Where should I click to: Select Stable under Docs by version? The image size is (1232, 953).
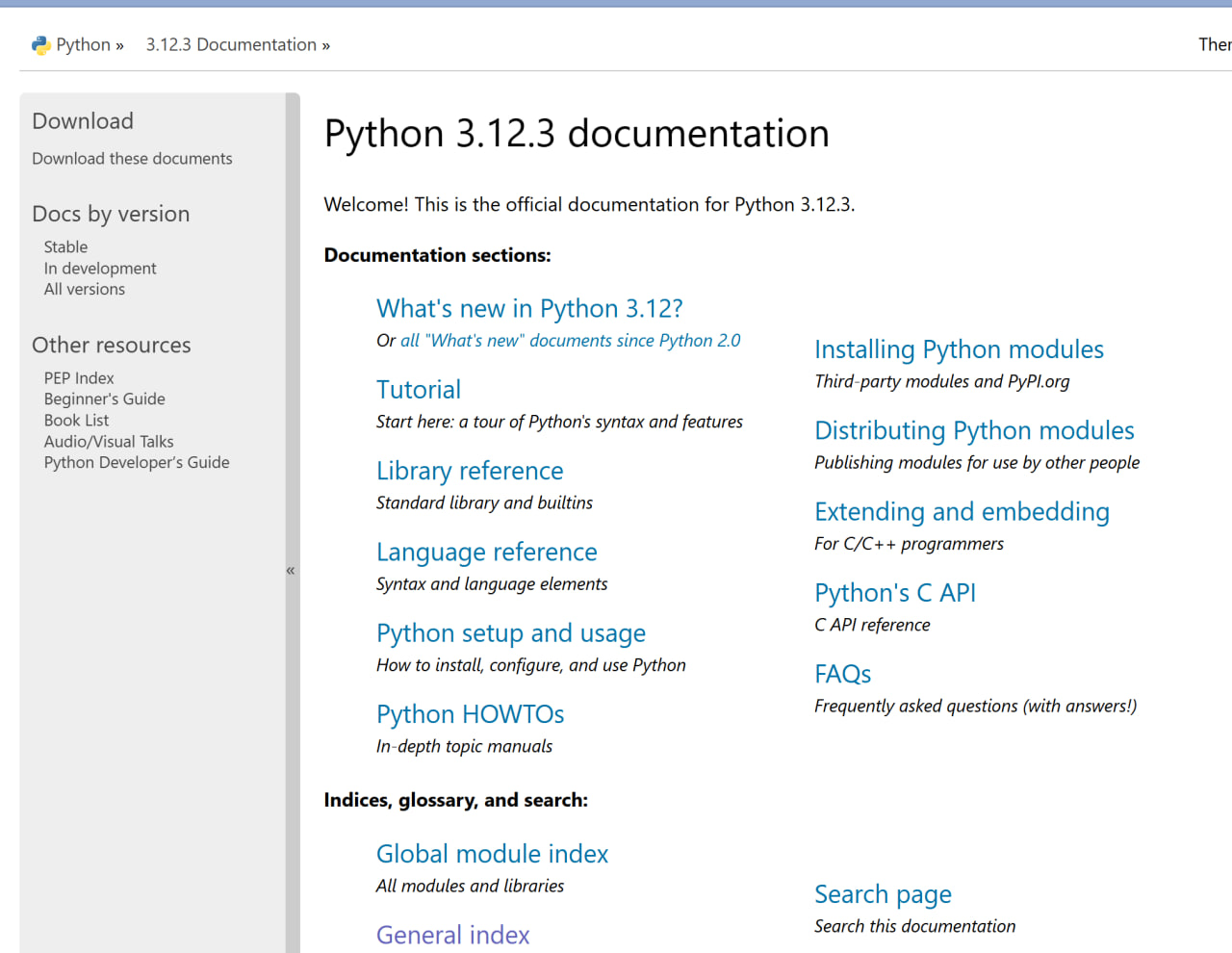pos(65,247)
